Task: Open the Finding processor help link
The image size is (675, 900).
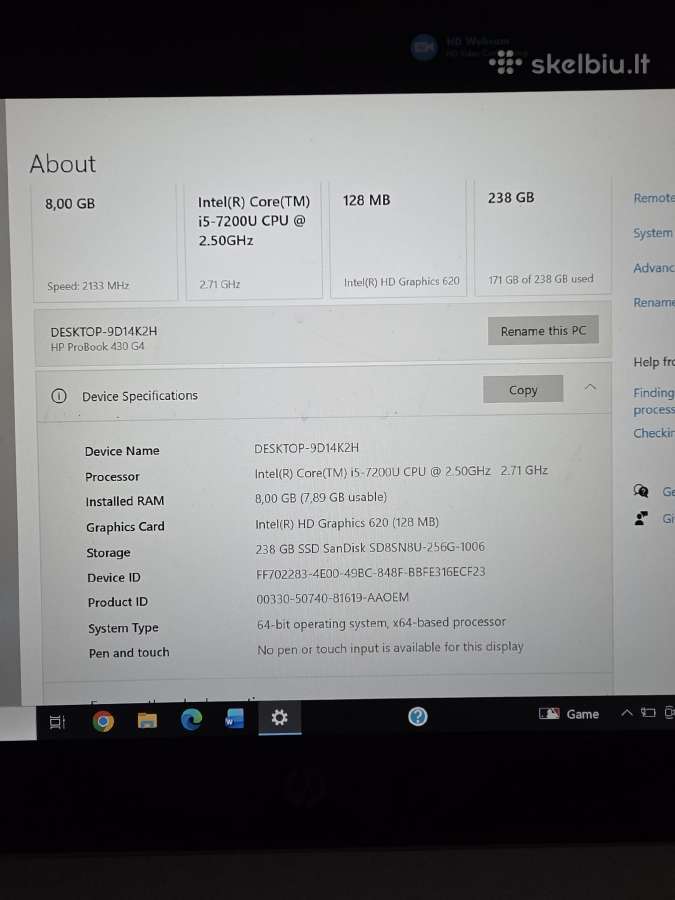Action: point(654,401)
